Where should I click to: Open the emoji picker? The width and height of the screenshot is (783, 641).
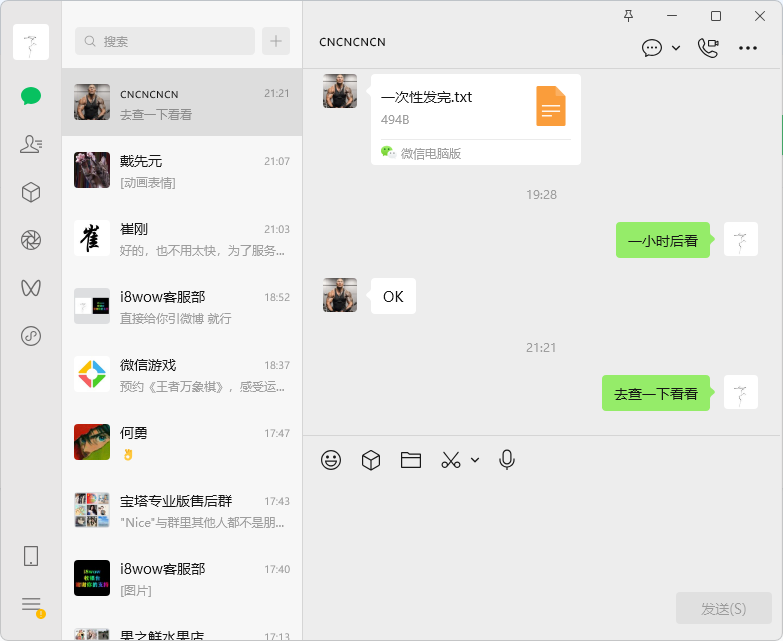(331, 460)
